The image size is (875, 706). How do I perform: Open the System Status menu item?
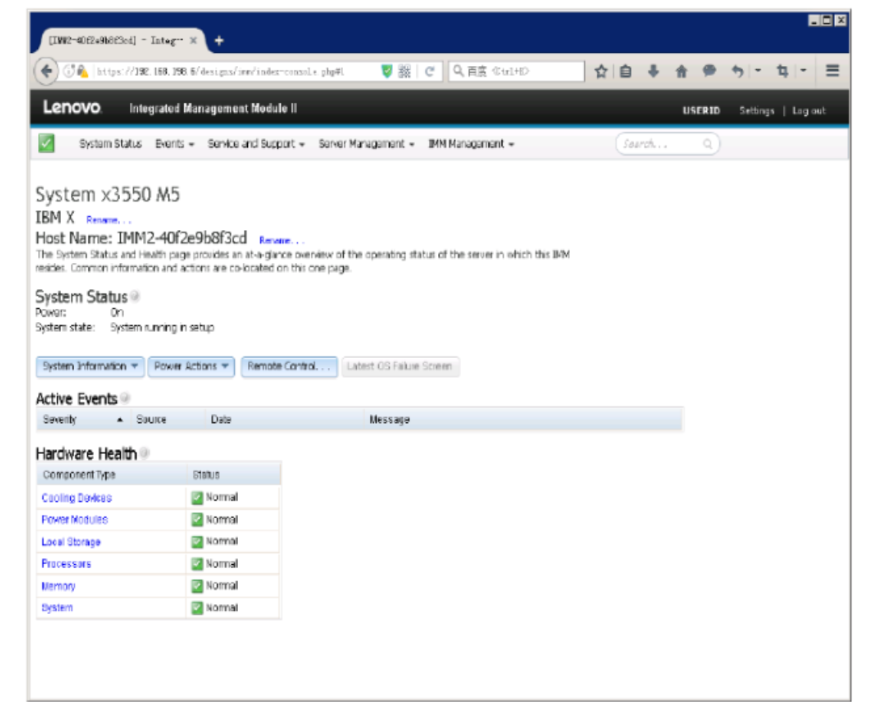point(110,144)
